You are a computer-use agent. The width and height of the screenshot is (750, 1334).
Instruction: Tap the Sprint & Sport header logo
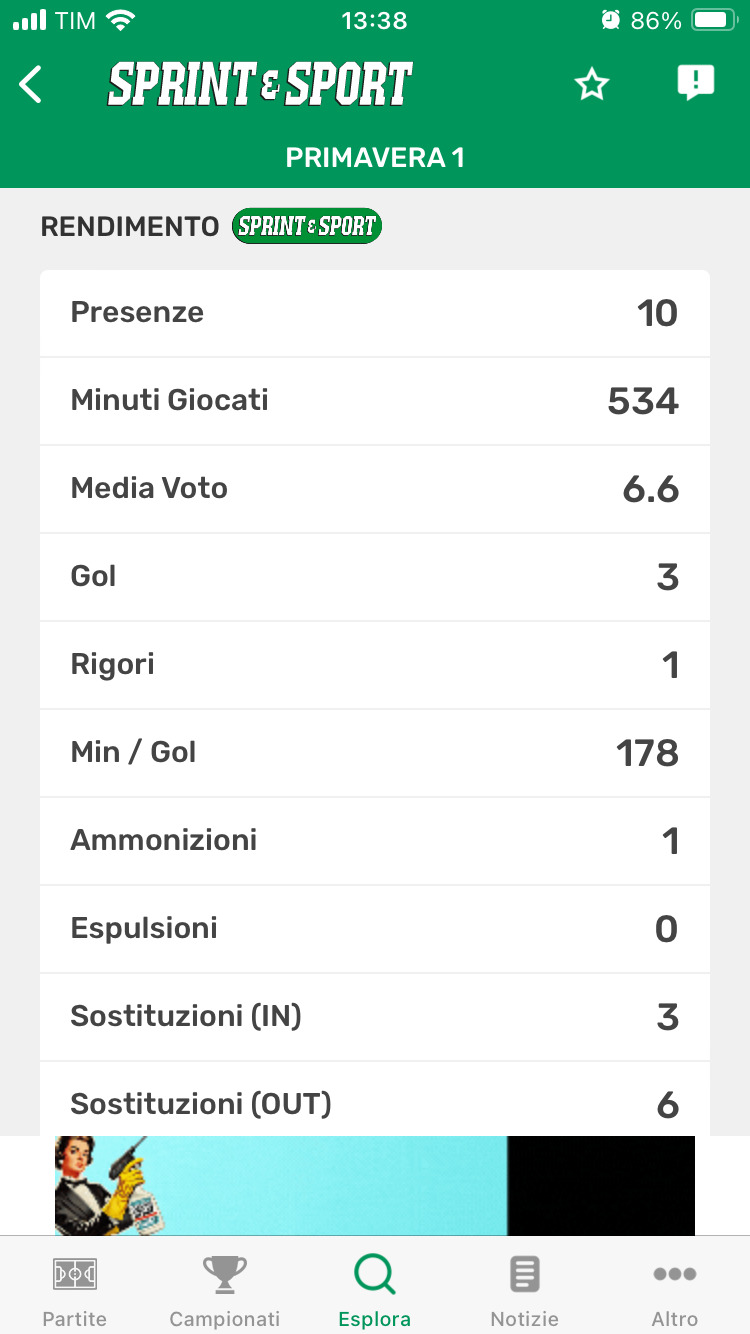(260, 85)
